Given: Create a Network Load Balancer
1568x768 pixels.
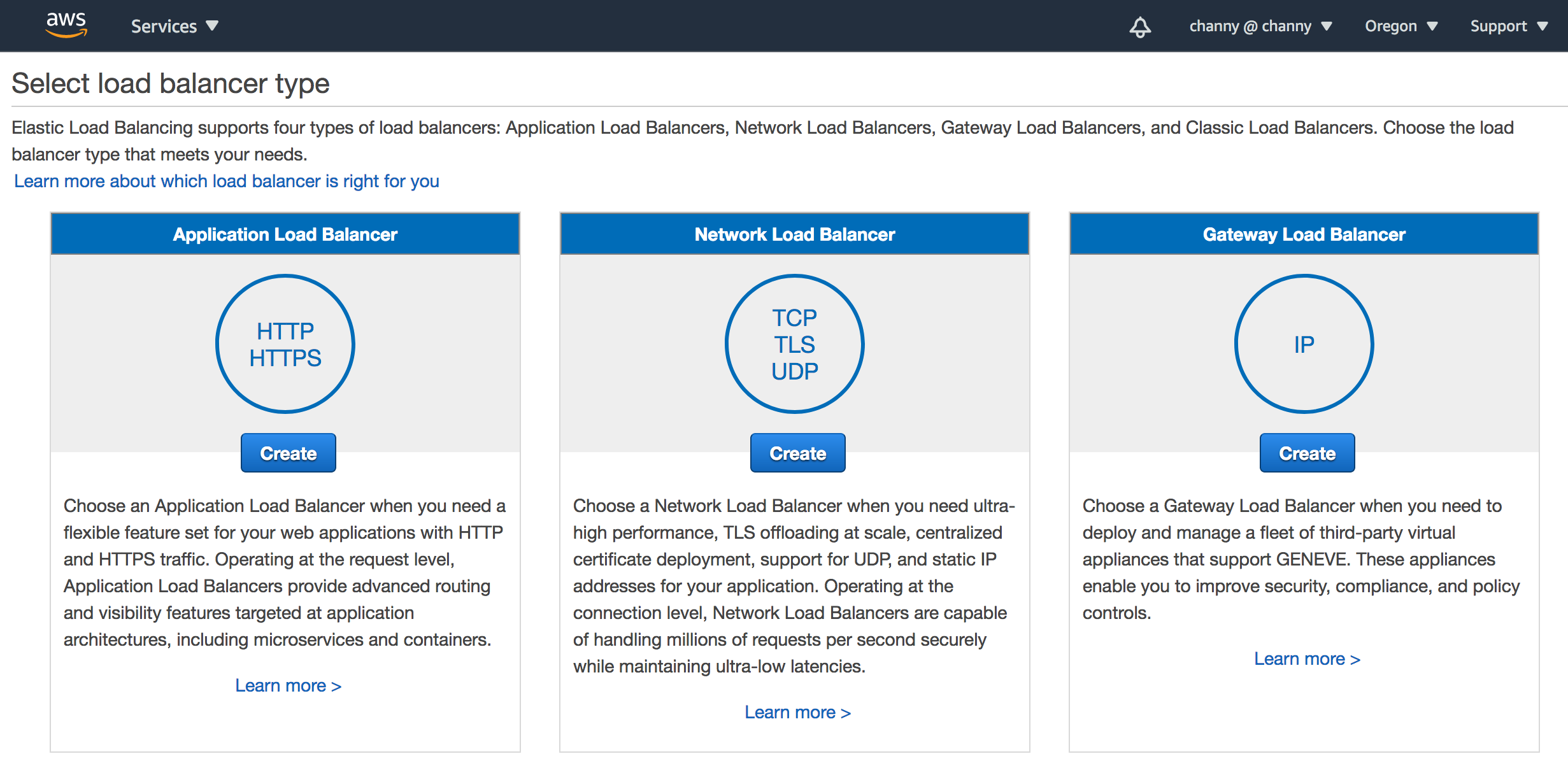Looking at the screenshot, I should (x=797, y=453).
